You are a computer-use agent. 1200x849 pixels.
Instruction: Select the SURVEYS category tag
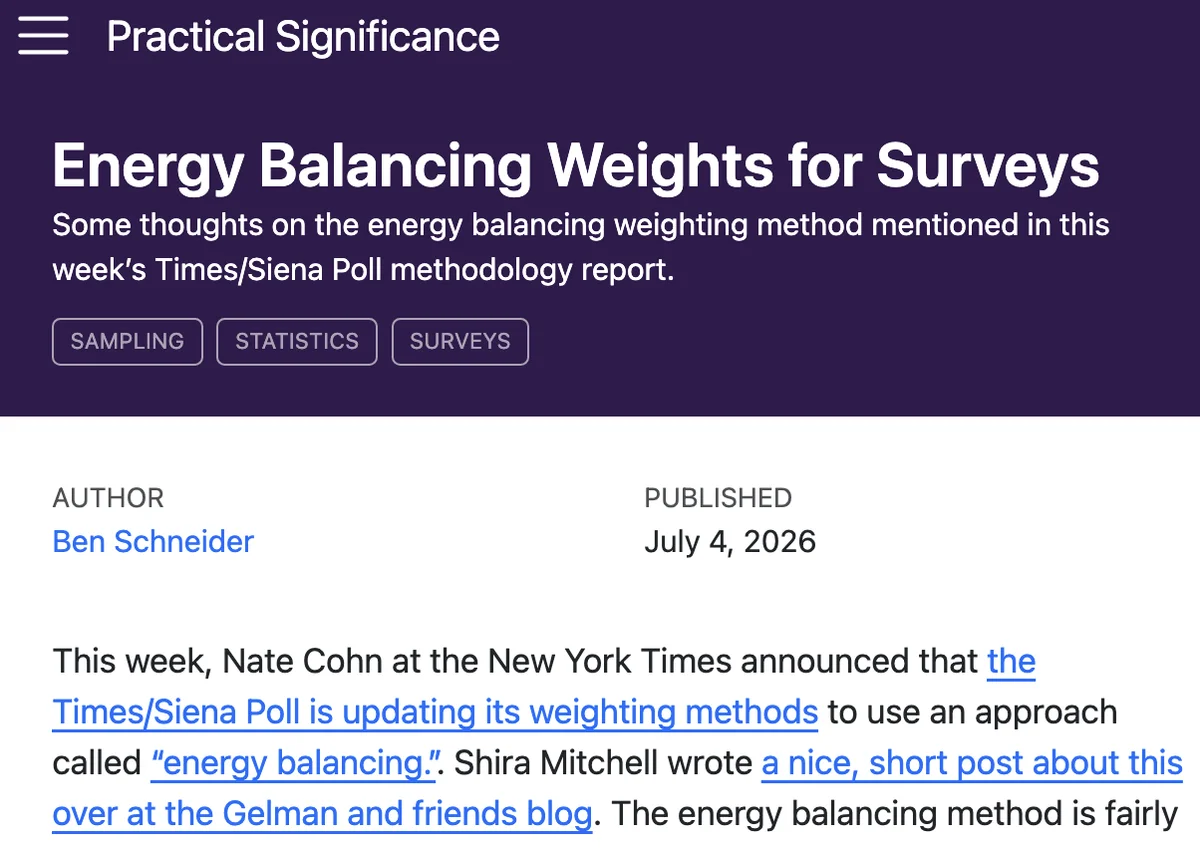(460, 341)
